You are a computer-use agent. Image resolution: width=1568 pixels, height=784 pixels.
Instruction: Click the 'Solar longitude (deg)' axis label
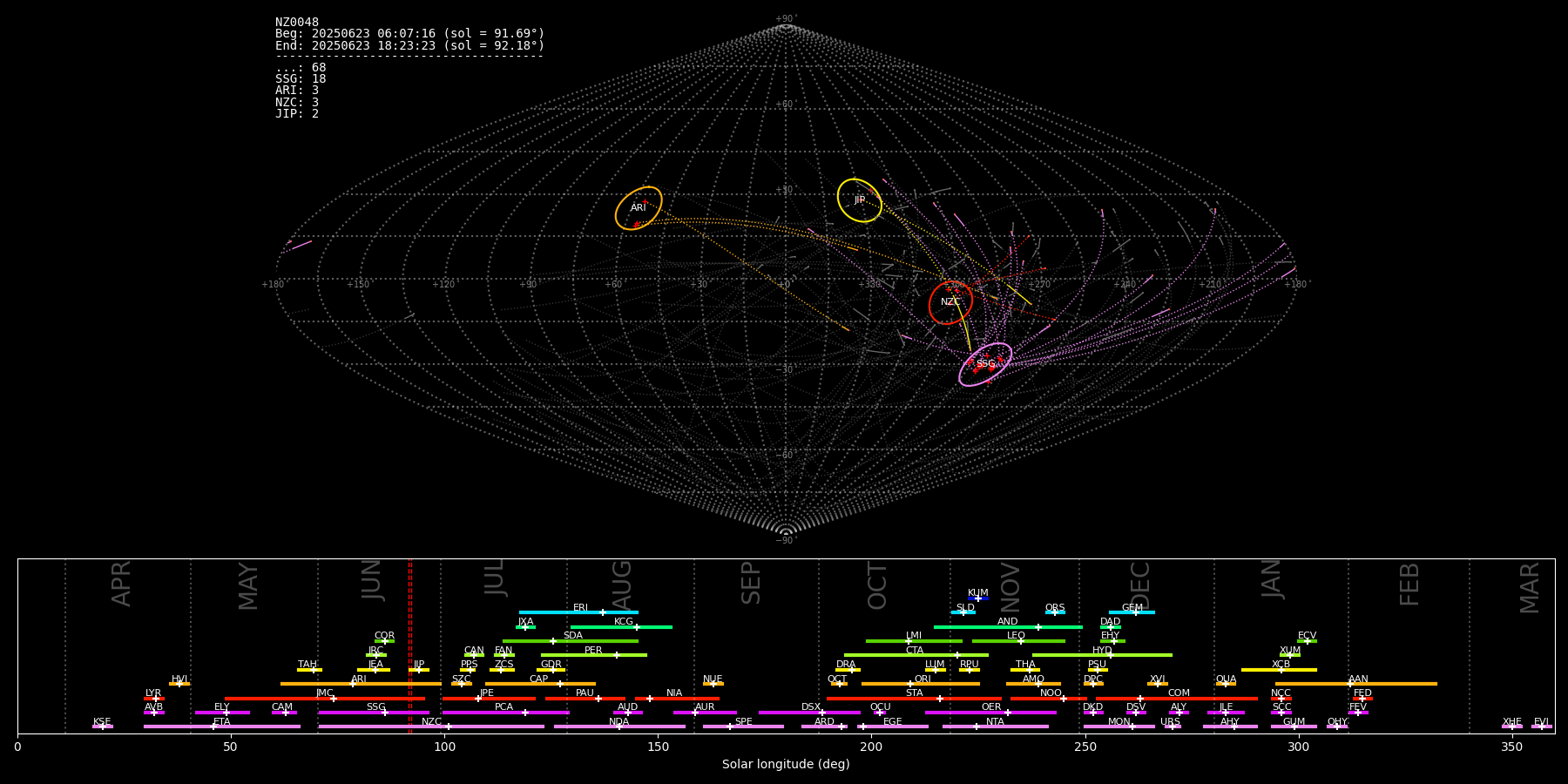click(x=786, y=765)
